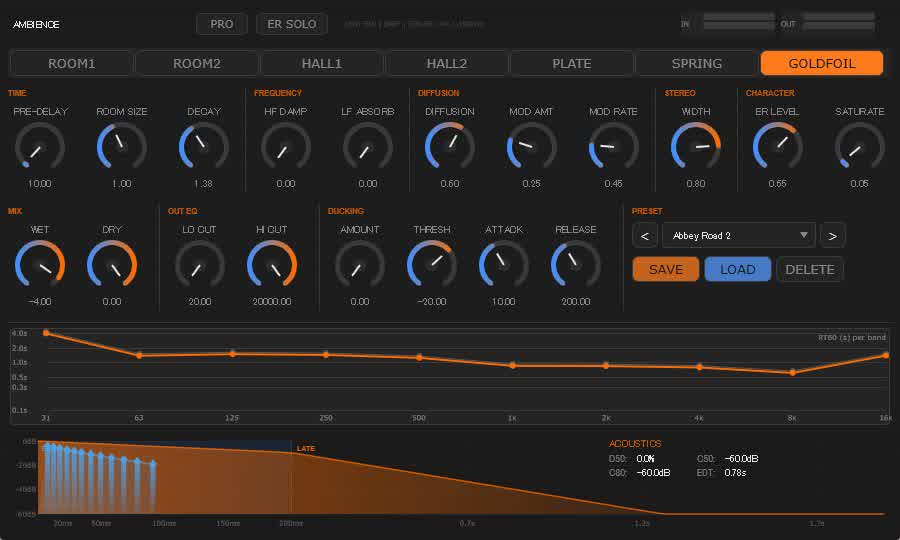Click the RT60 point at 500 Hz

(x=420, y=358)
